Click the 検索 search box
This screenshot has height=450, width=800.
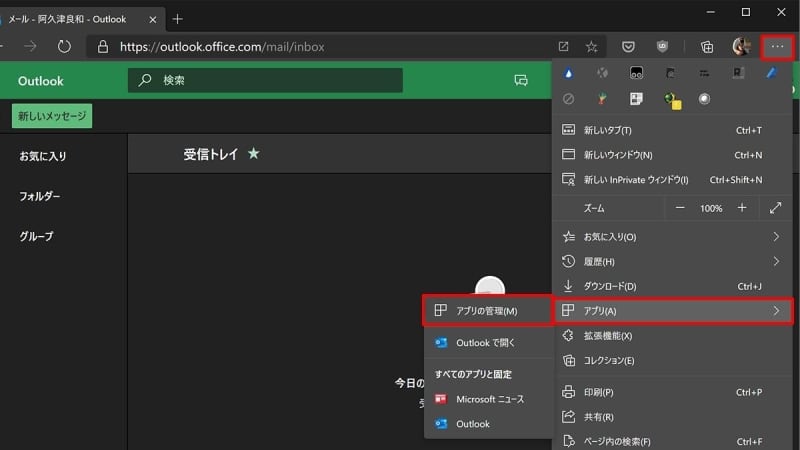[265, 80]
